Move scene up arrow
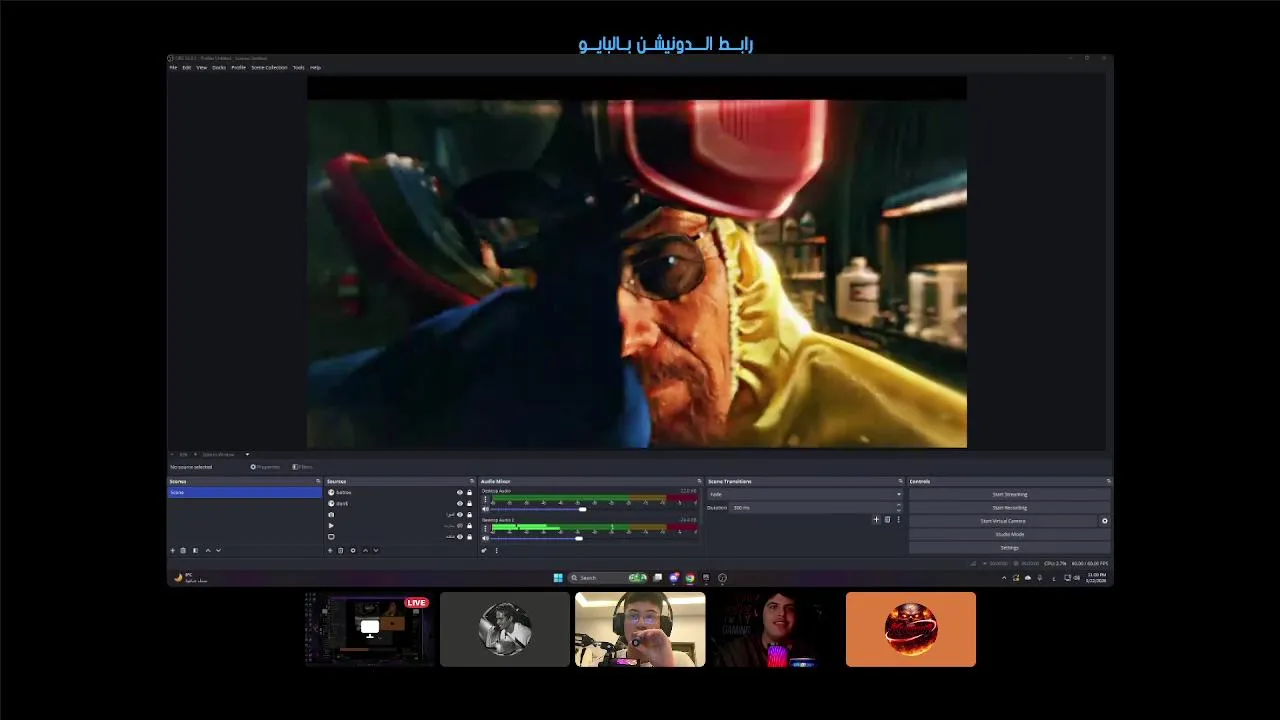The width and height of the screenshot is (1280, 720). pyautogui.click(x=208, y=550)
